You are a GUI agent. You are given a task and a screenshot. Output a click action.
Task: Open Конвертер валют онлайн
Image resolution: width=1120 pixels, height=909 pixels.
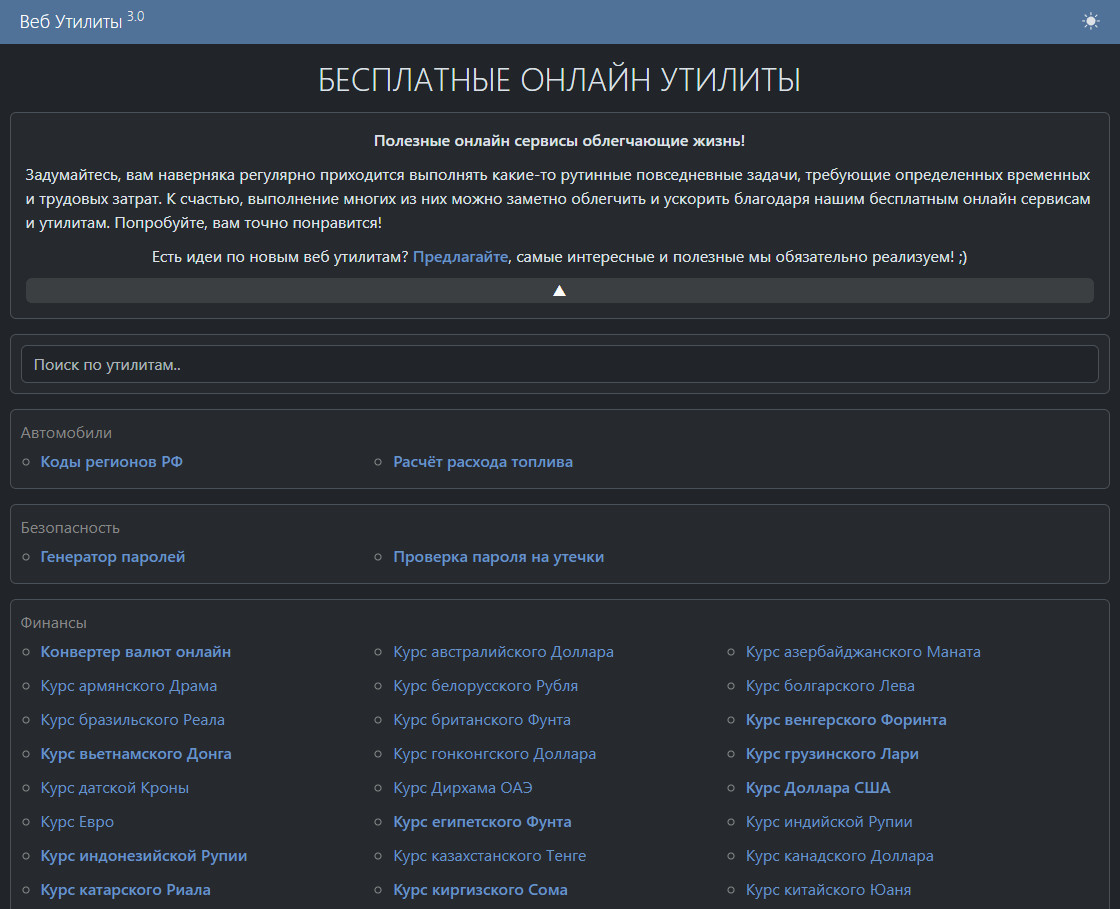click(x=136, y=652)
